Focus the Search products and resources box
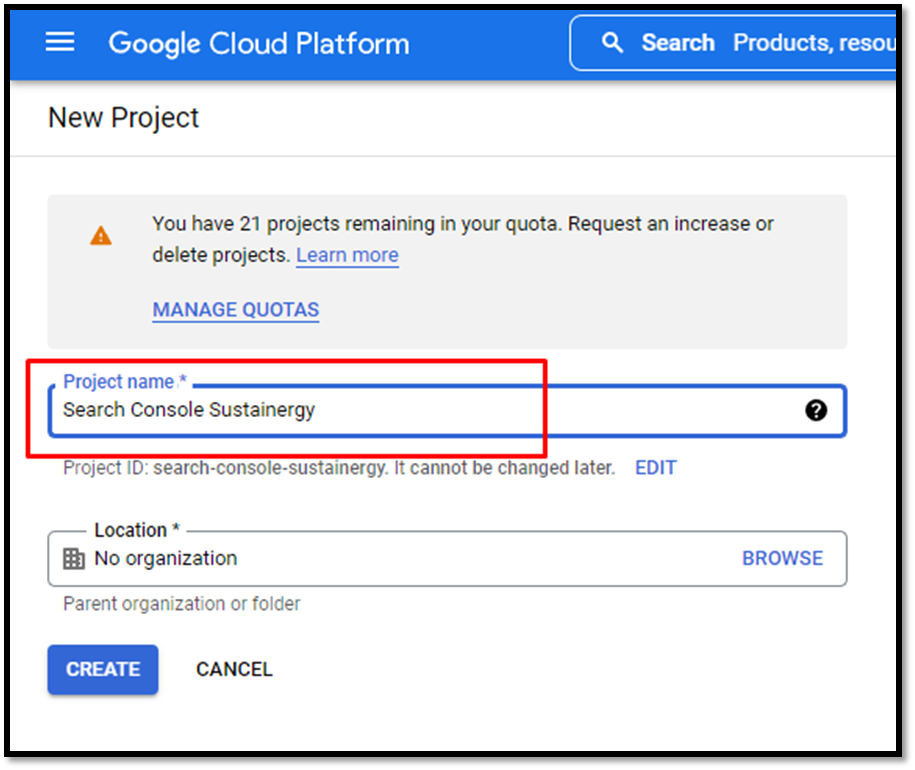The width and height of the screenshot is (915, 770). point(734,43)
